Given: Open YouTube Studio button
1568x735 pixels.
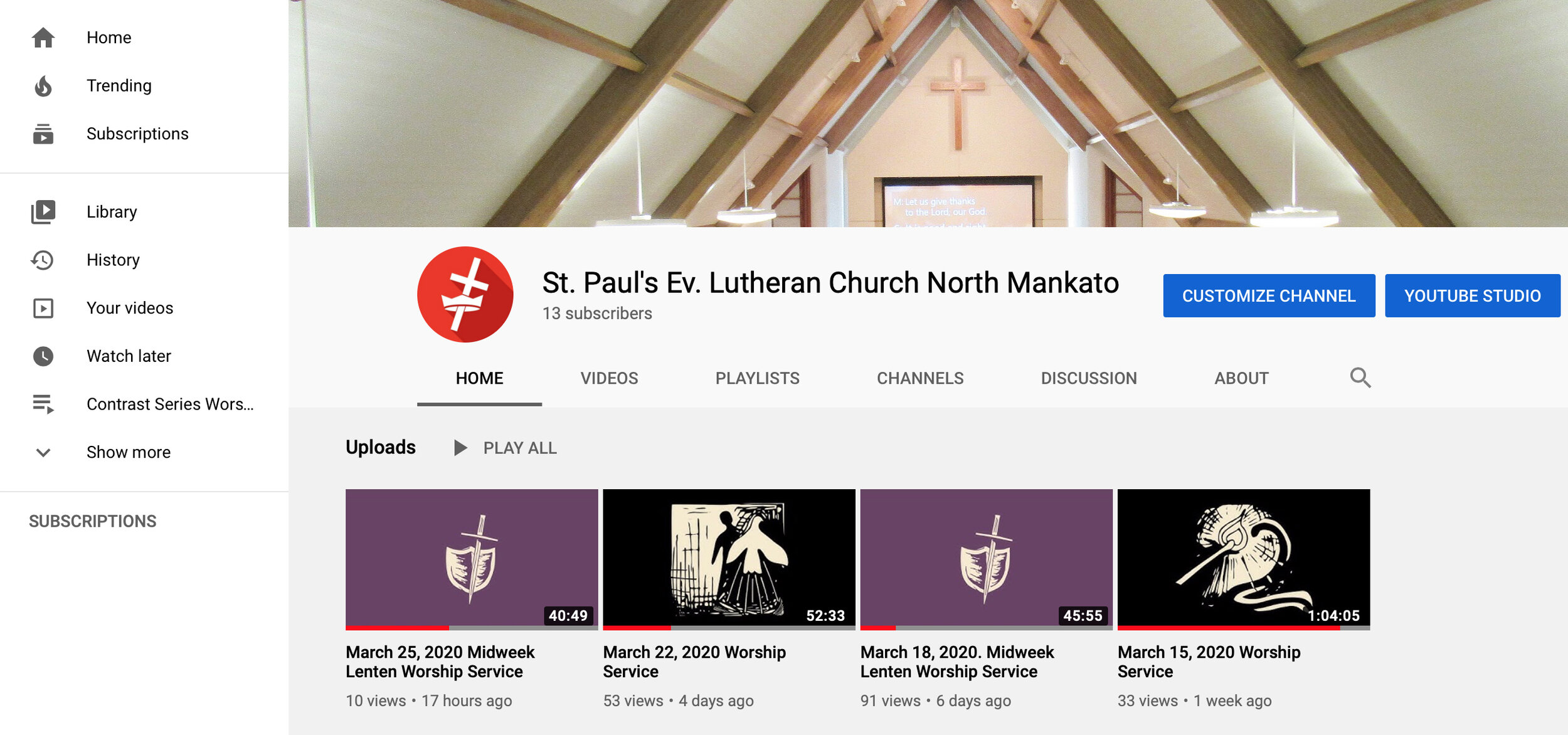Looking at the screenshot, I should (x=1471, y=295).
